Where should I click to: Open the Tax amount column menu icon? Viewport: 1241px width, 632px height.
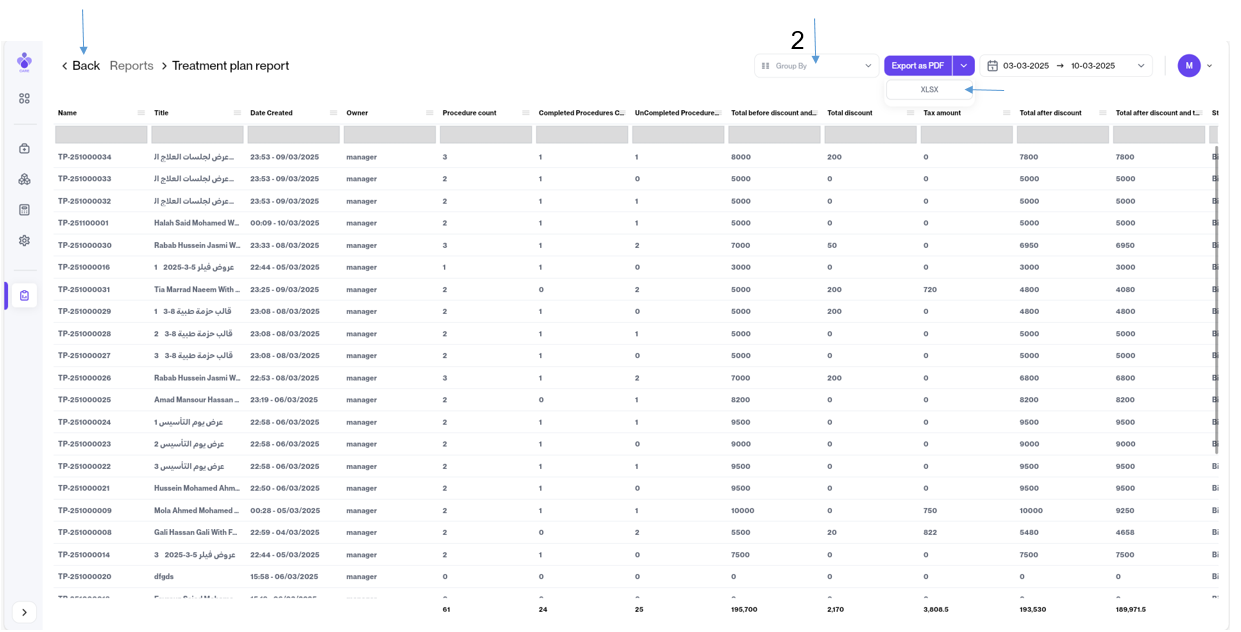[1006, 113]
